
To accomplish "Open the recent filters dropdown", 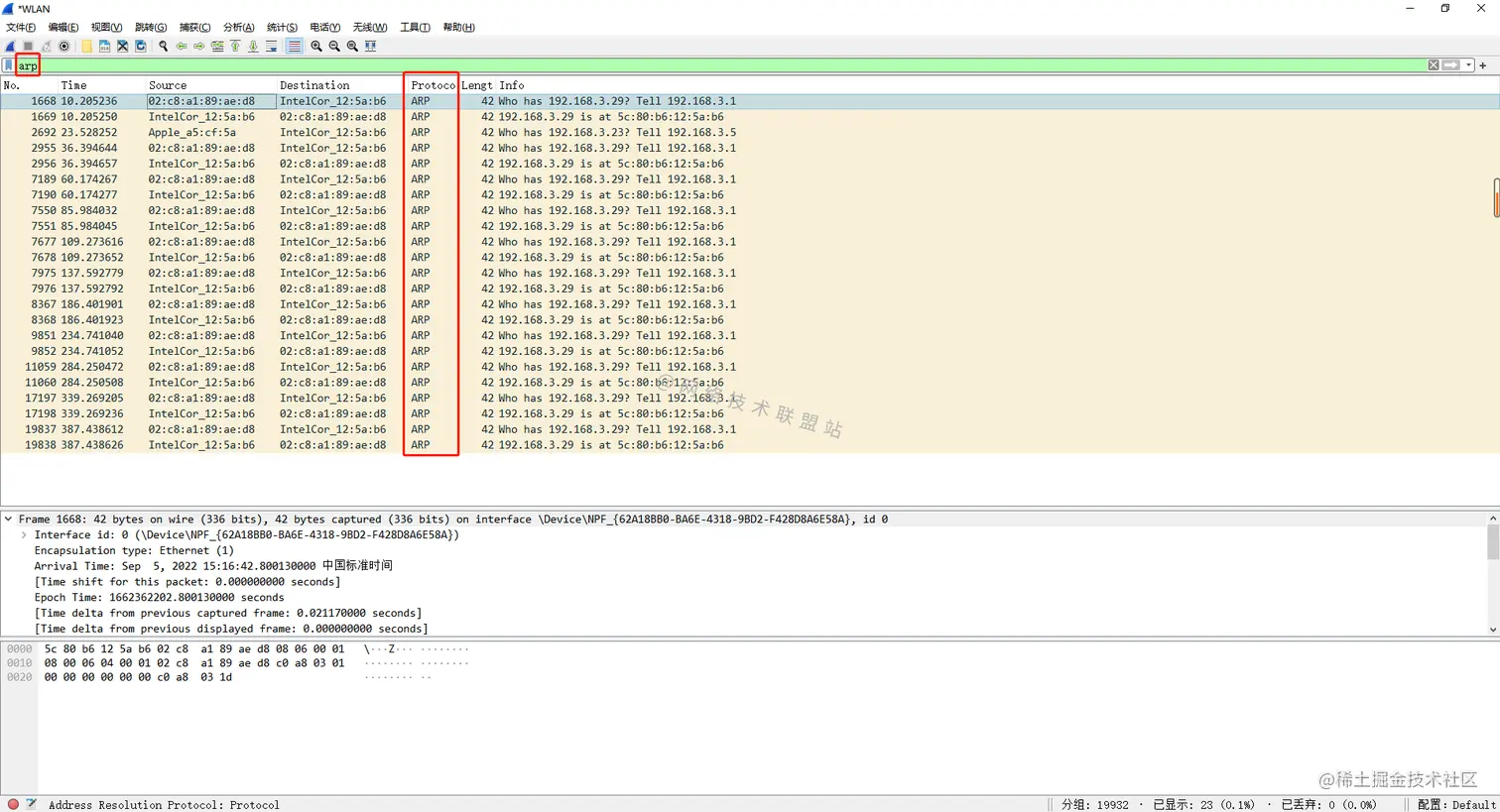I will coord(1468,65).
